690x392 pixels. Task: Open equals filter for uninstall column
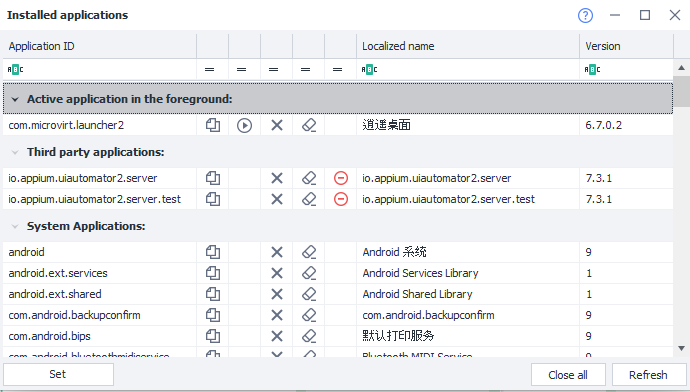338,70
